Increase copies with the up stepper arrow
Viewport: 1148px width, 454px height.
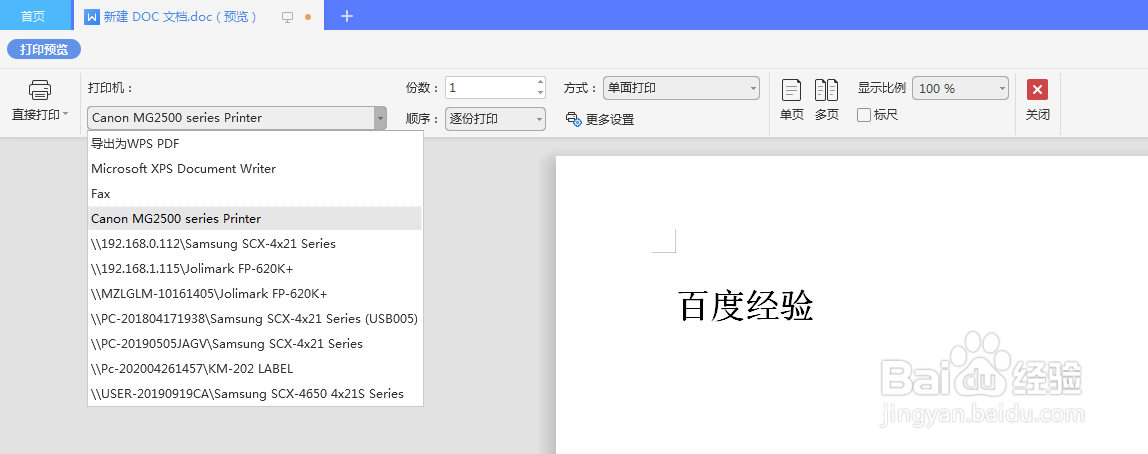pyautogui.click(x=540, y=82)
